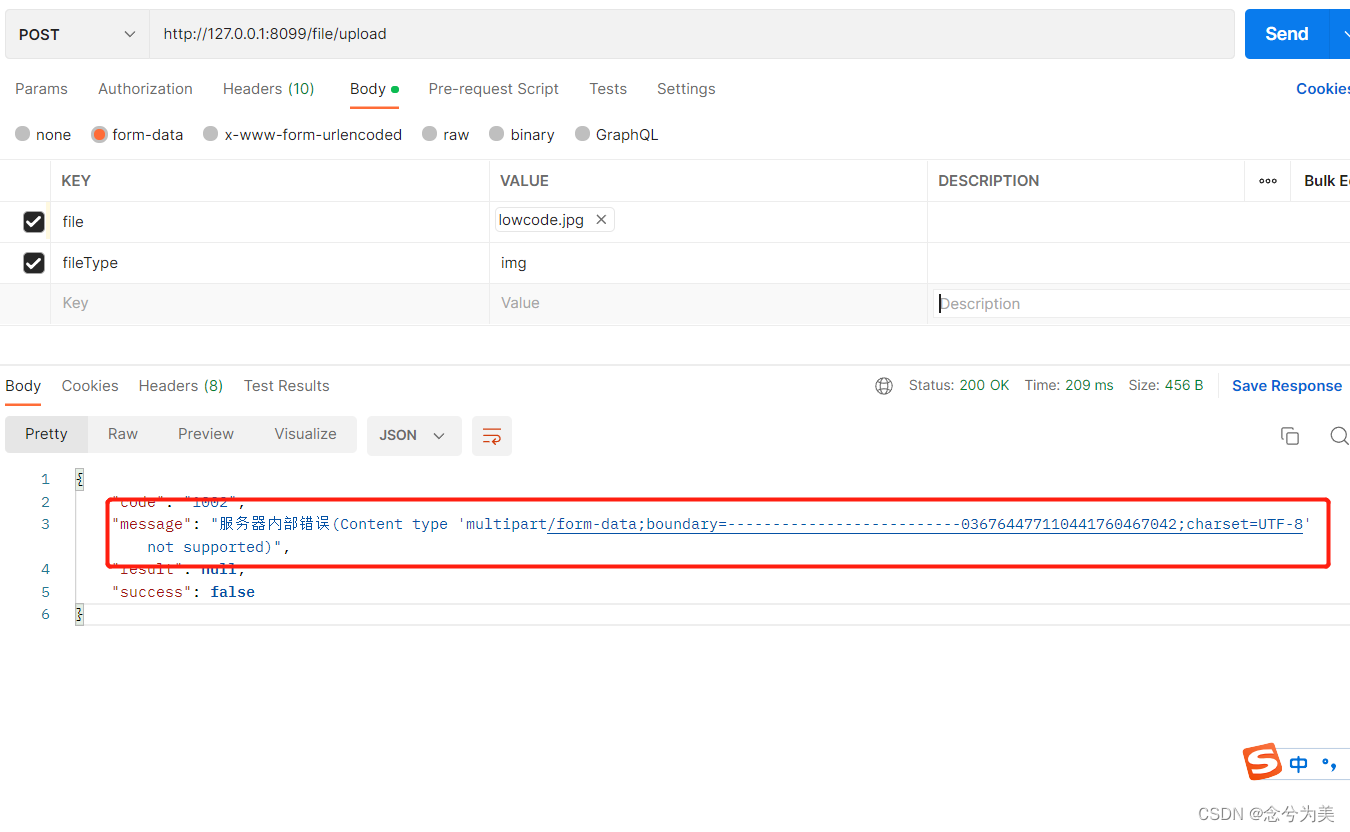
Task: Uncheck the fileType parameter row
Action: pos(33,262)
